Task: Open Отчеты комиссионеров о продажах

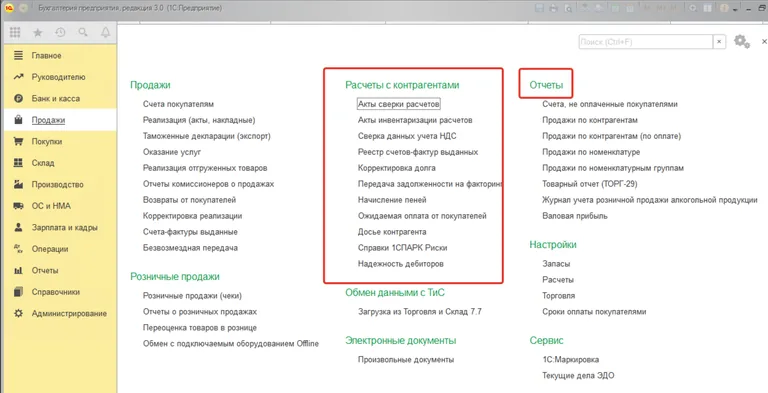Action: coord(209,184)
